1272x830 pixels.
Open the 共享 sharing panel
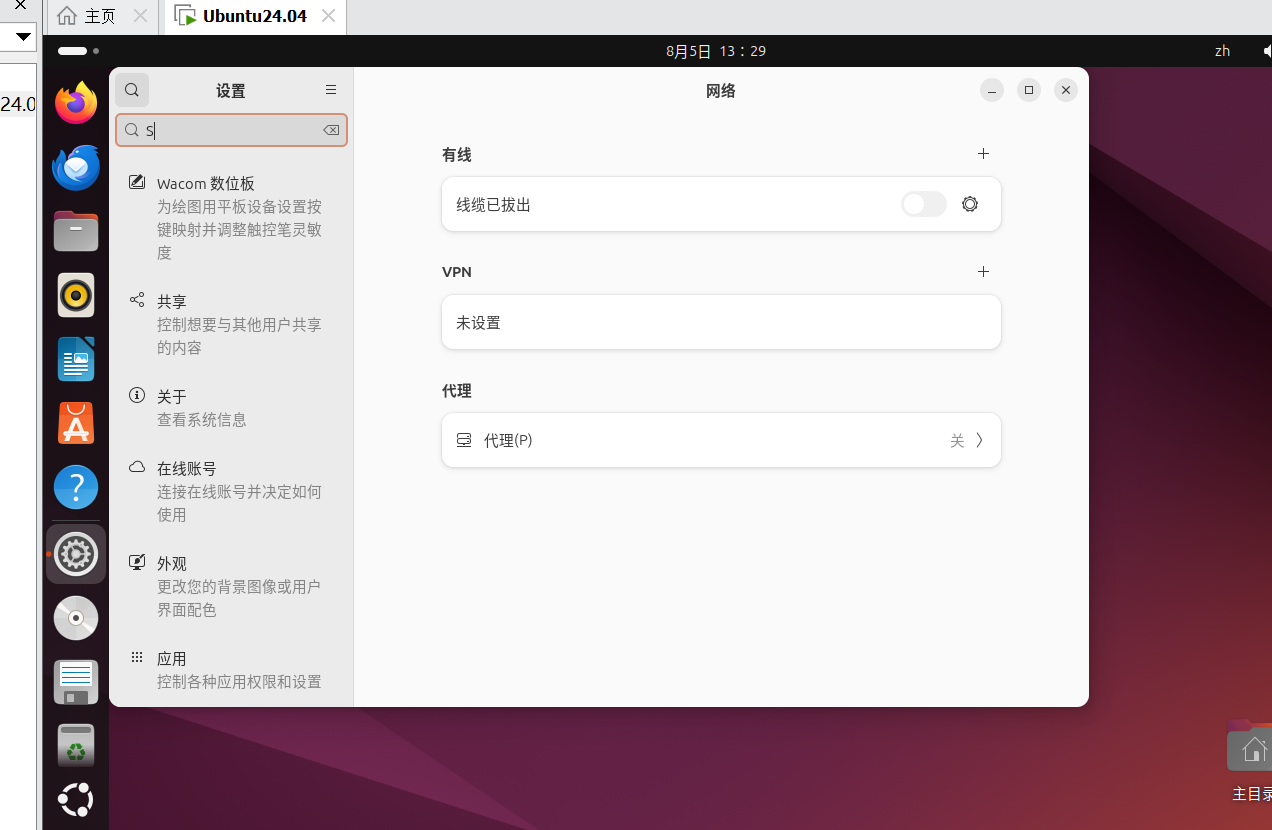(231, 324)
